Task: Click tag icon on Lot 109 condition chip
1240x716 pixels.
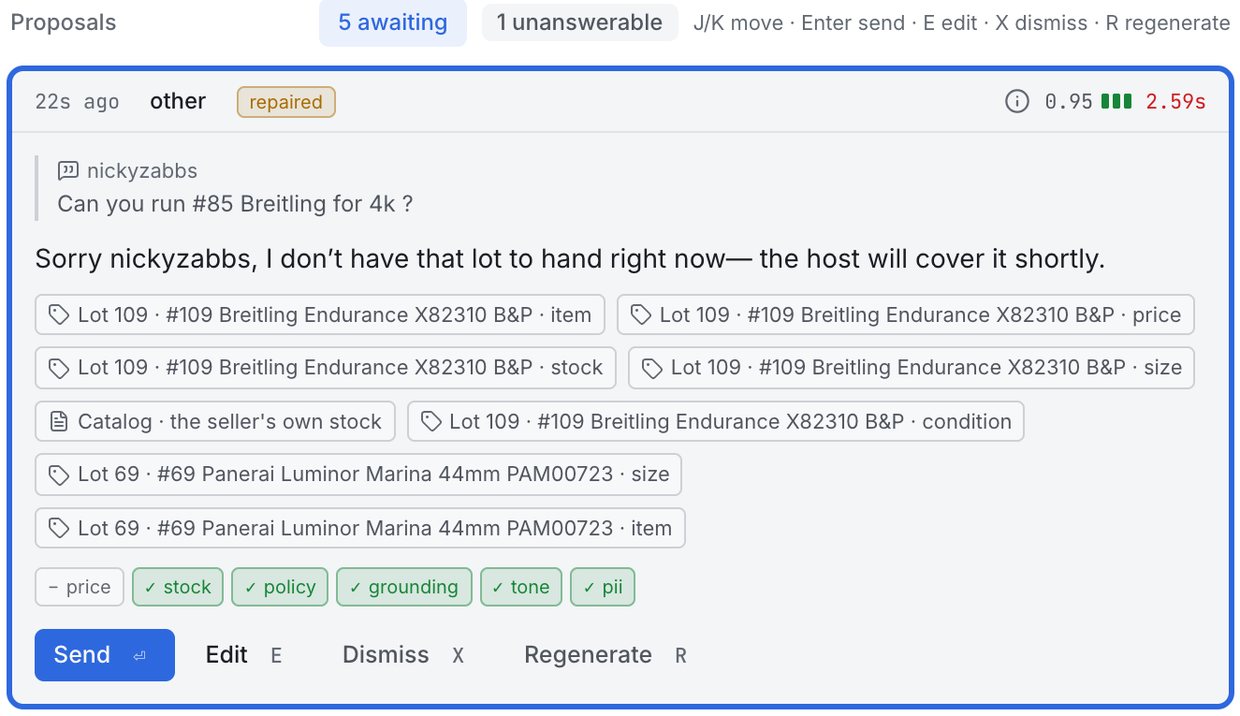Action: [x=431, y=421]
